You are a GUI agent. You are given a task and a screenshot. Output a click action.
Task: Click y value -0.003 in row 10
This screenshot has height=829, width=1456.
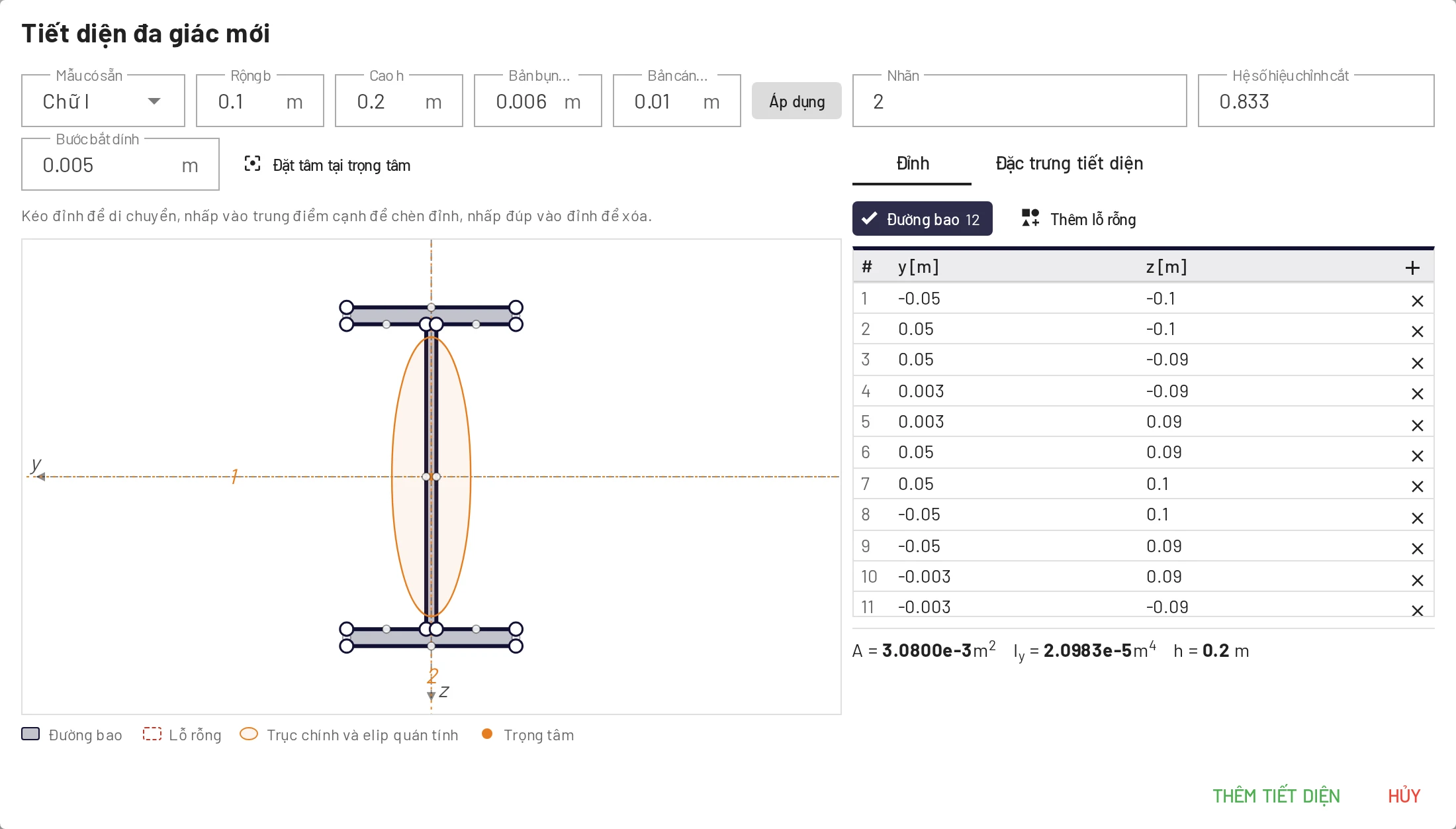[924, 577]
